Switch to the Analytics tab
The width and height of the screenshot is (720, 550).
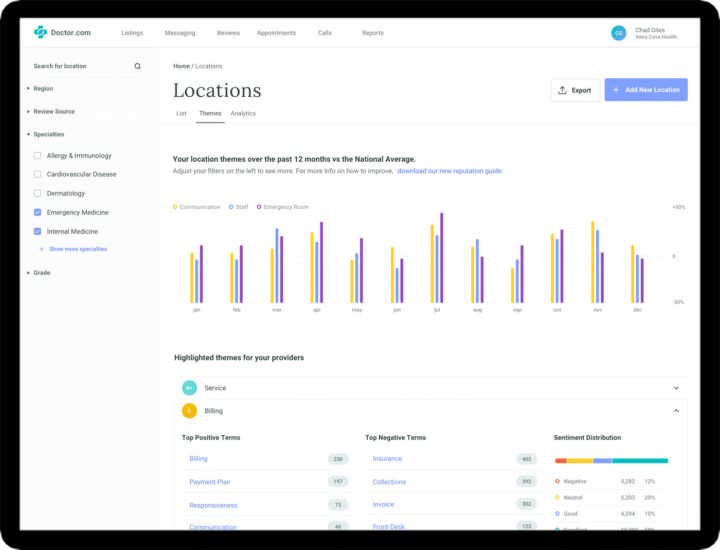[x=243, y=113]
